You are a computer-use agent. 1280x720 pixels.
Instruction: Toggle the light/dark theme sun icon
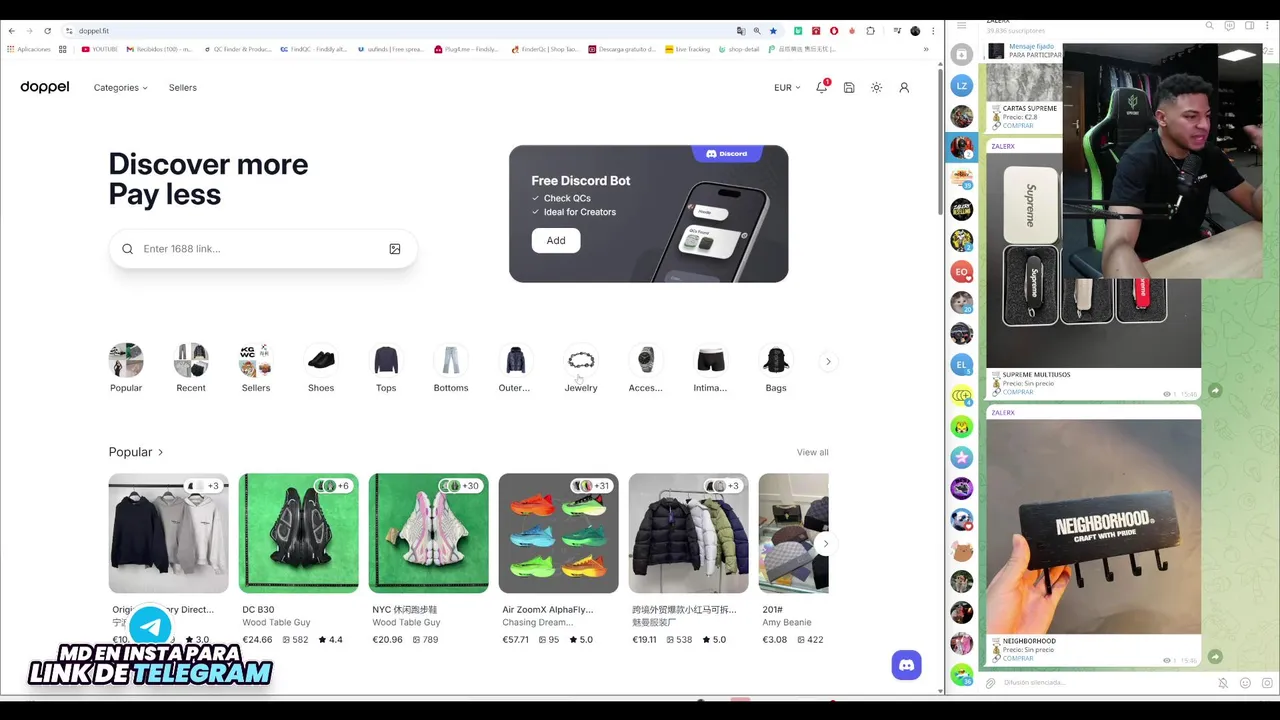point(876,87)
